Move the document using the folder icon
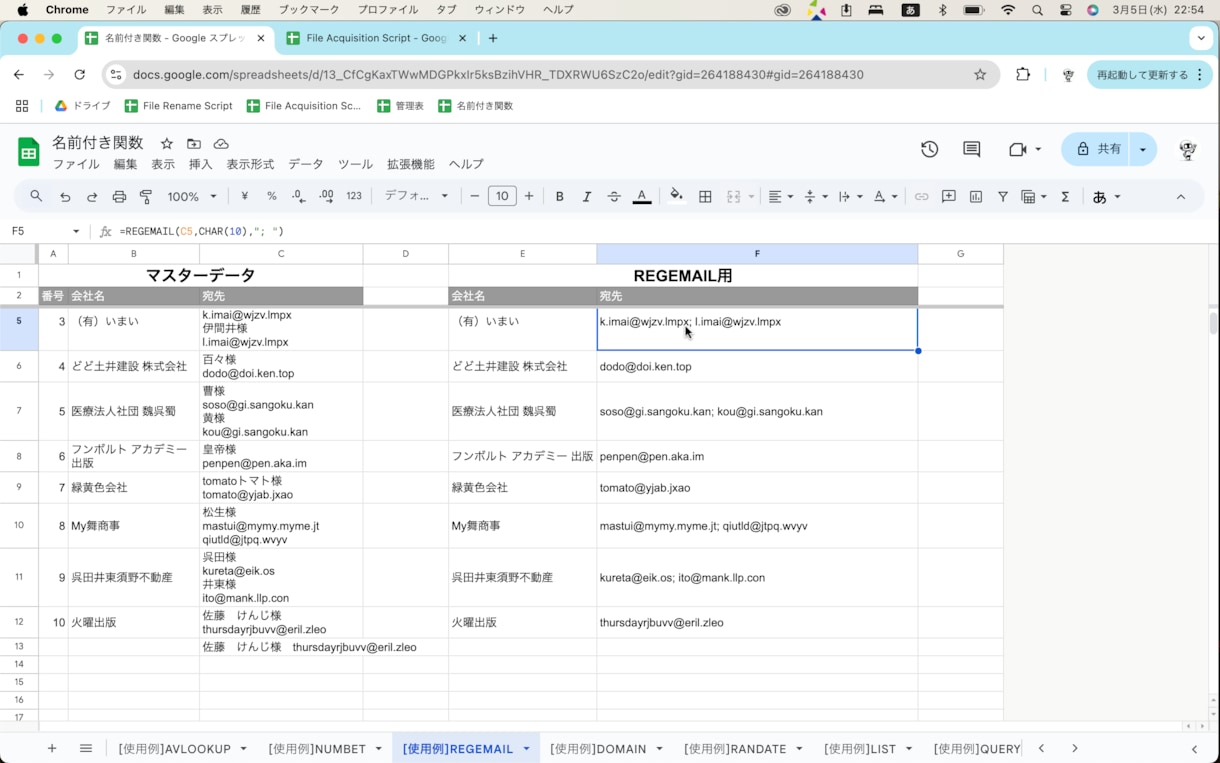Image resolution: width=1220 pixels, height=763 pixels. 194,144
